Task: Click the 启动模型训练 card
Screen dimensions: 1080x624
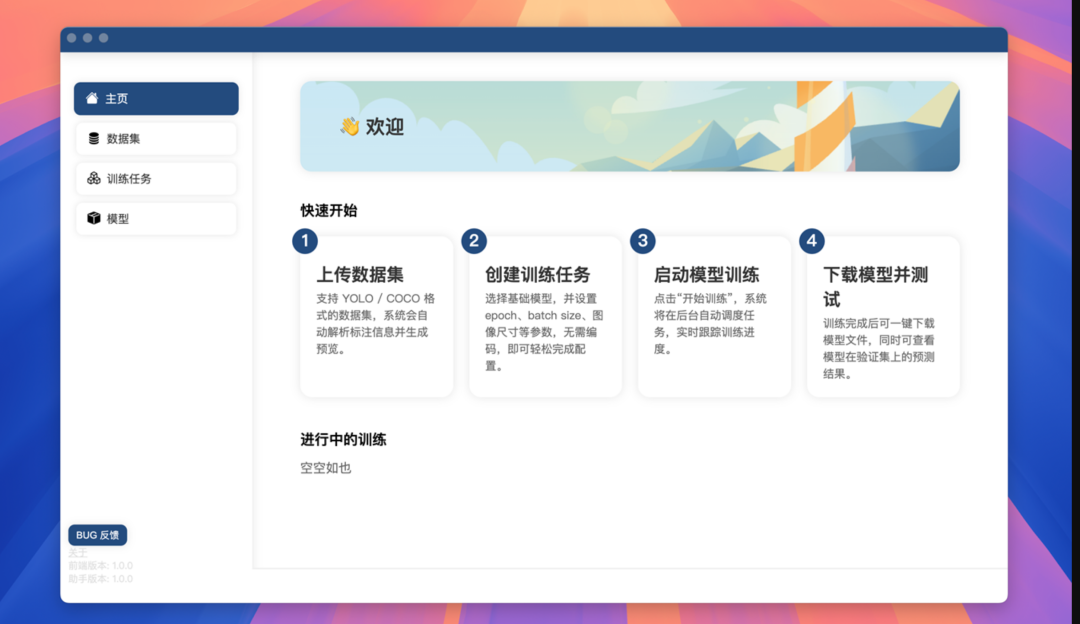Action: [x=714, y=320]
